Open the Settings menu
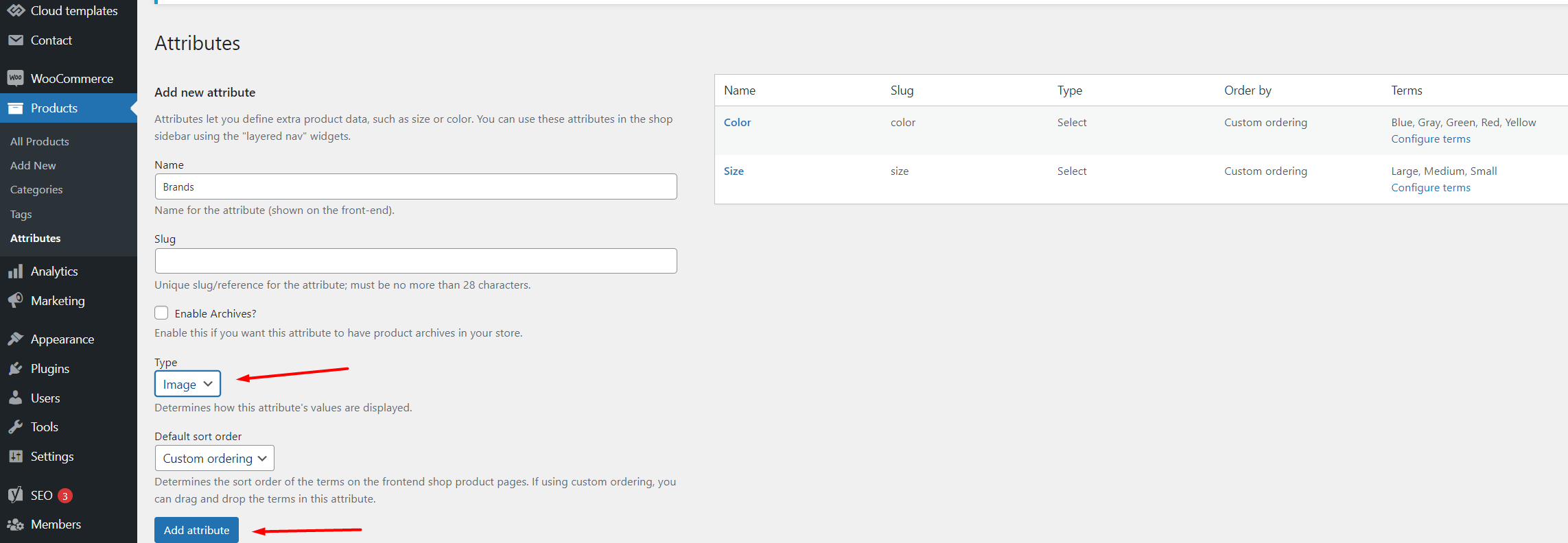The height and width of the screenshot is (543, 1568). 52,457
